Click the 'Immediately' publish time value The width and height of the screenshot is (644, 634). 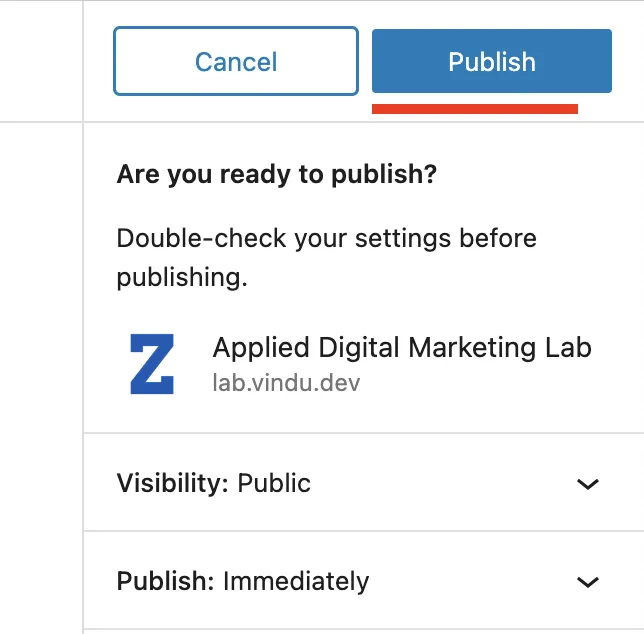(296, 581)
